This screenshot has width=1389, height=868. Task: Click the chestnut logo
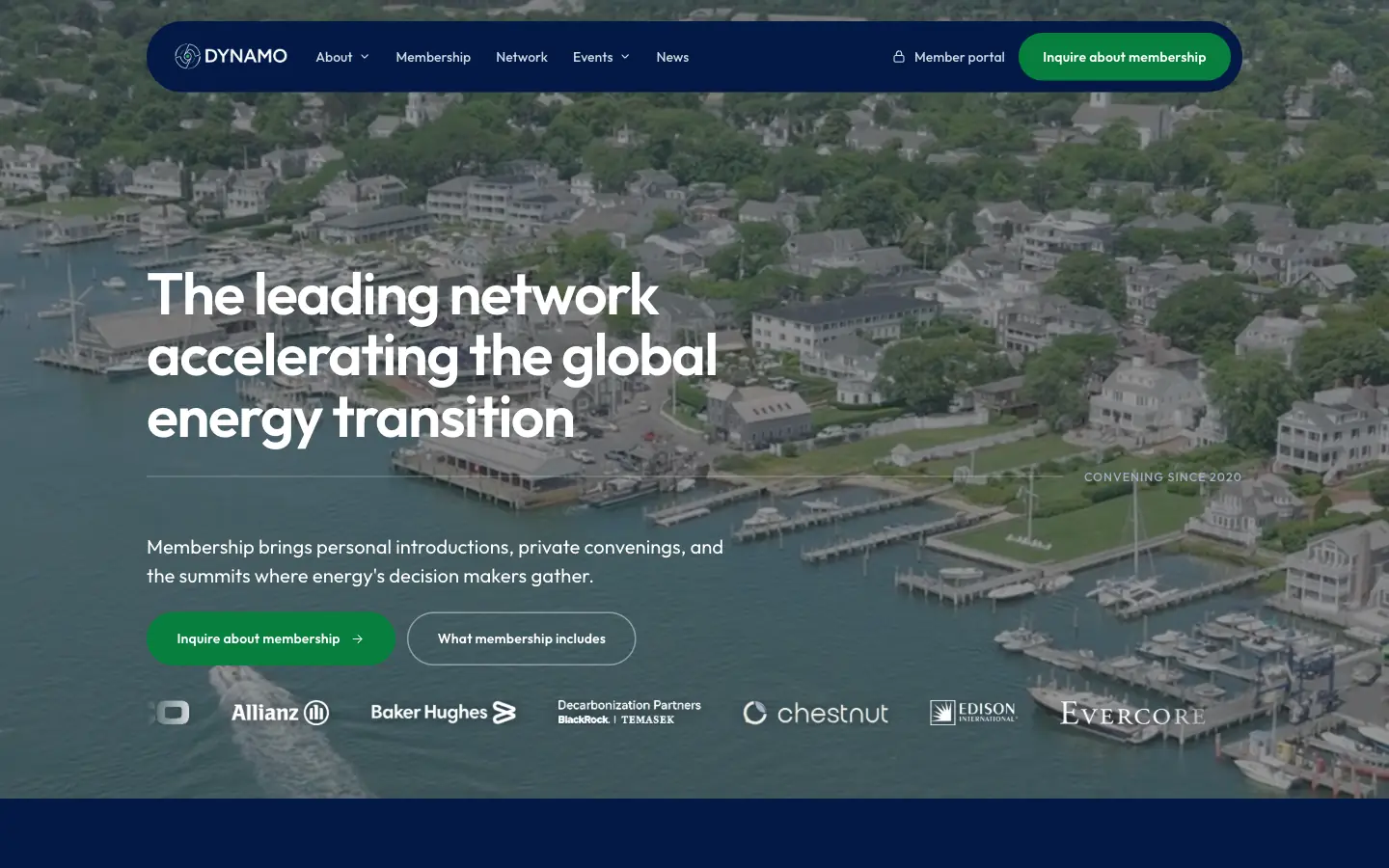click(x=815, y=713)
